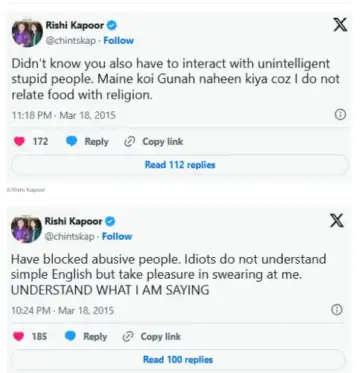Open profile picture on first tweet

(x=27, y=33)
